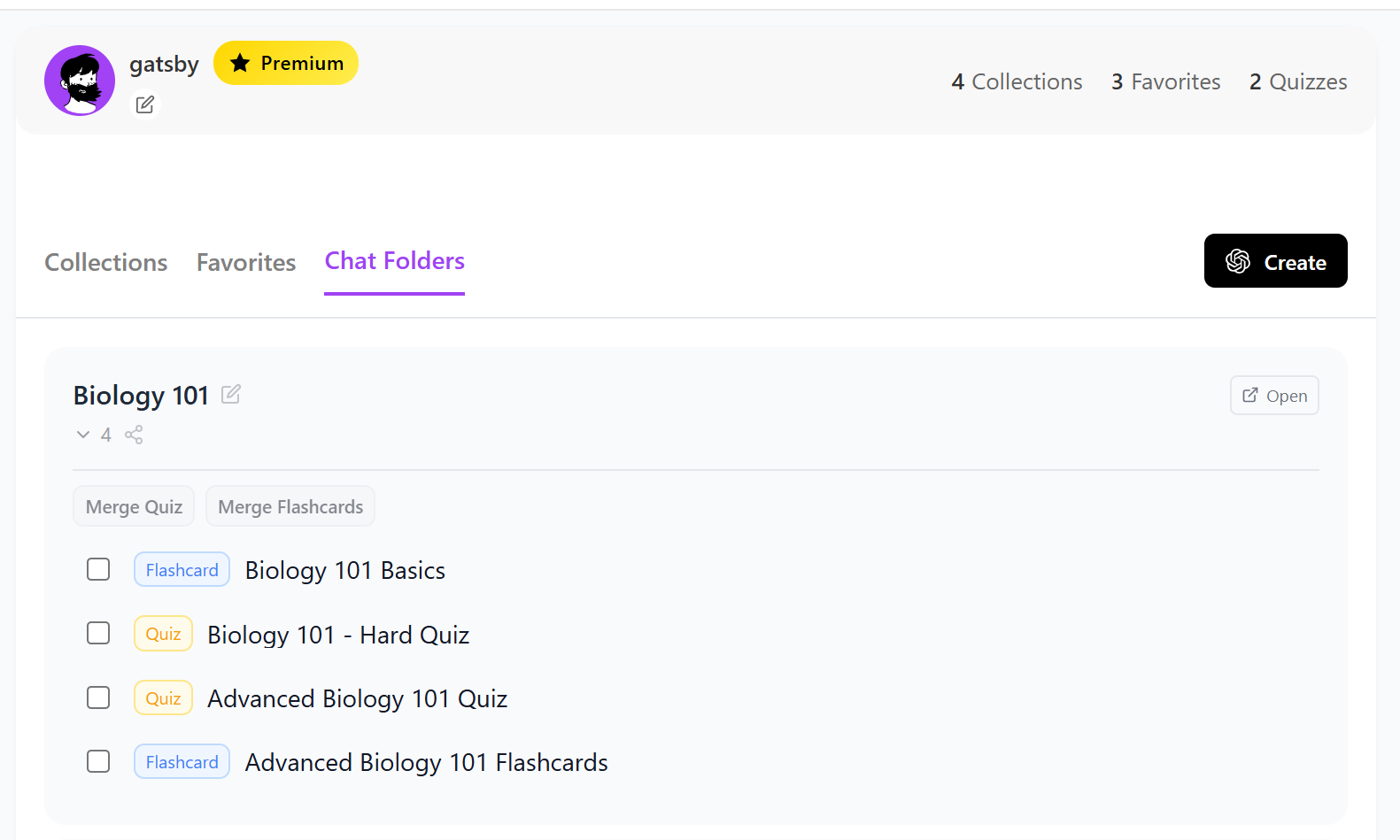Click the Create button
The image size is (1400, 840).
pyautogui.click(x=1275, y=262)
